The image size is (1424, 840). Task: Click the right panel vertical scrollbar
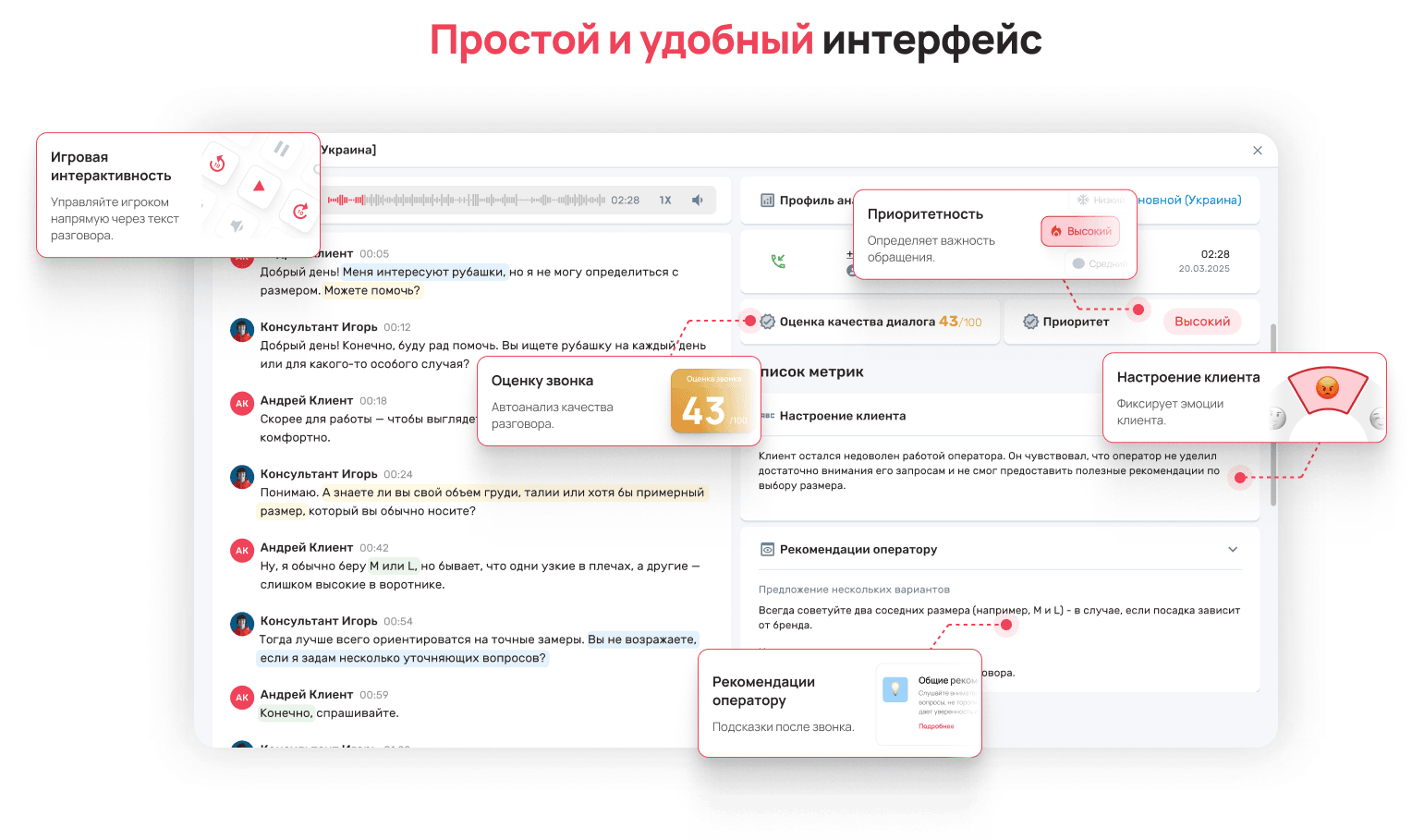point(1273,416)
